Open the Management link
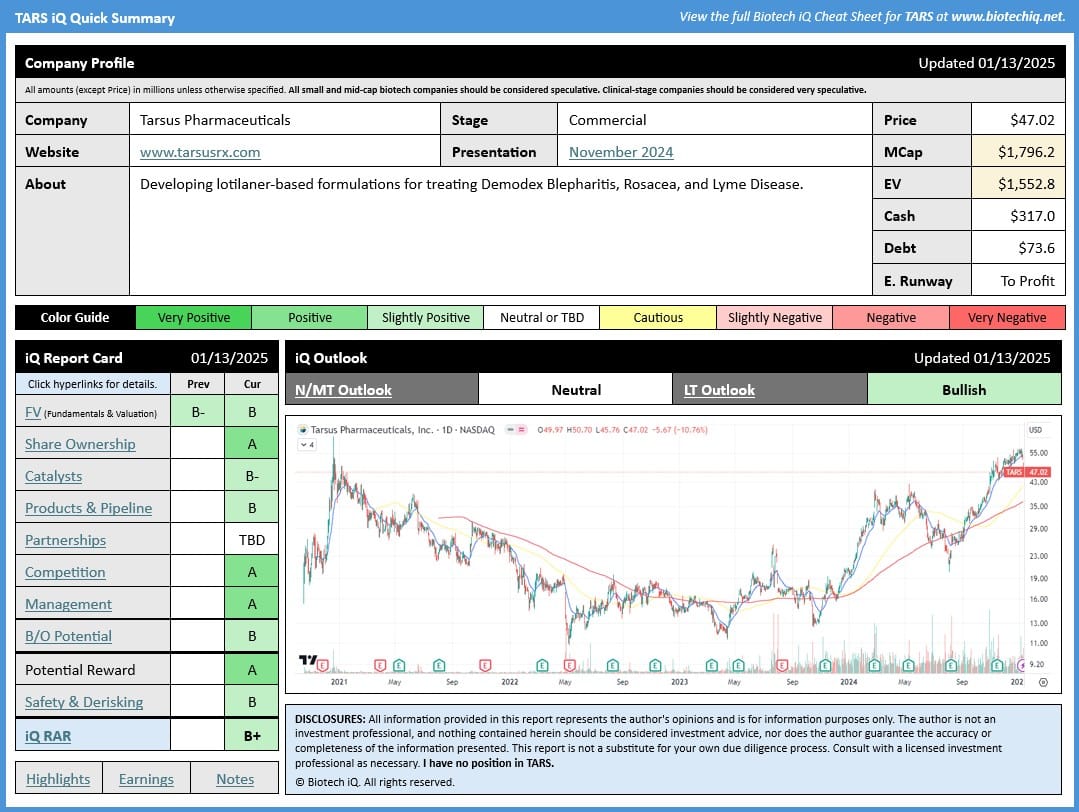The width and height of the screenshot is (1079, 812). coord(68,604)
